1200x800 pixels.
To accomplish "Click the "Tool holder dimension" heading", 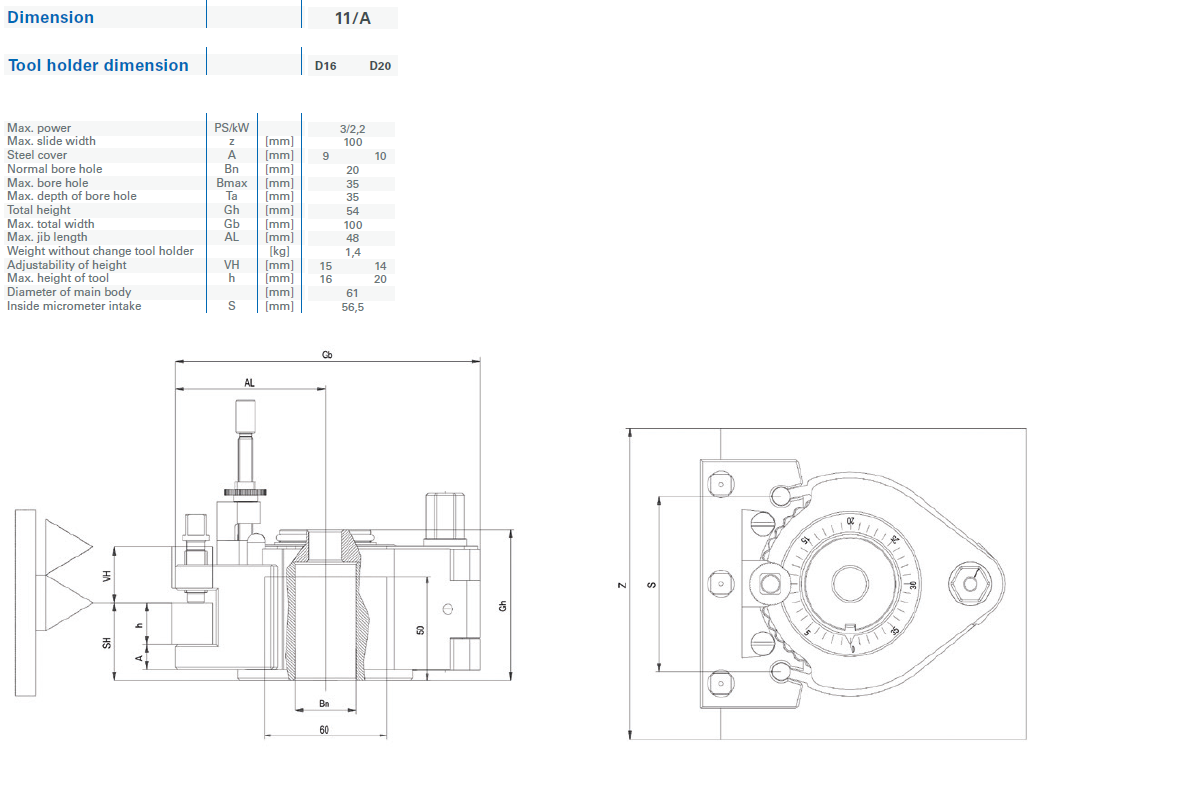I will tap(98, 65).
